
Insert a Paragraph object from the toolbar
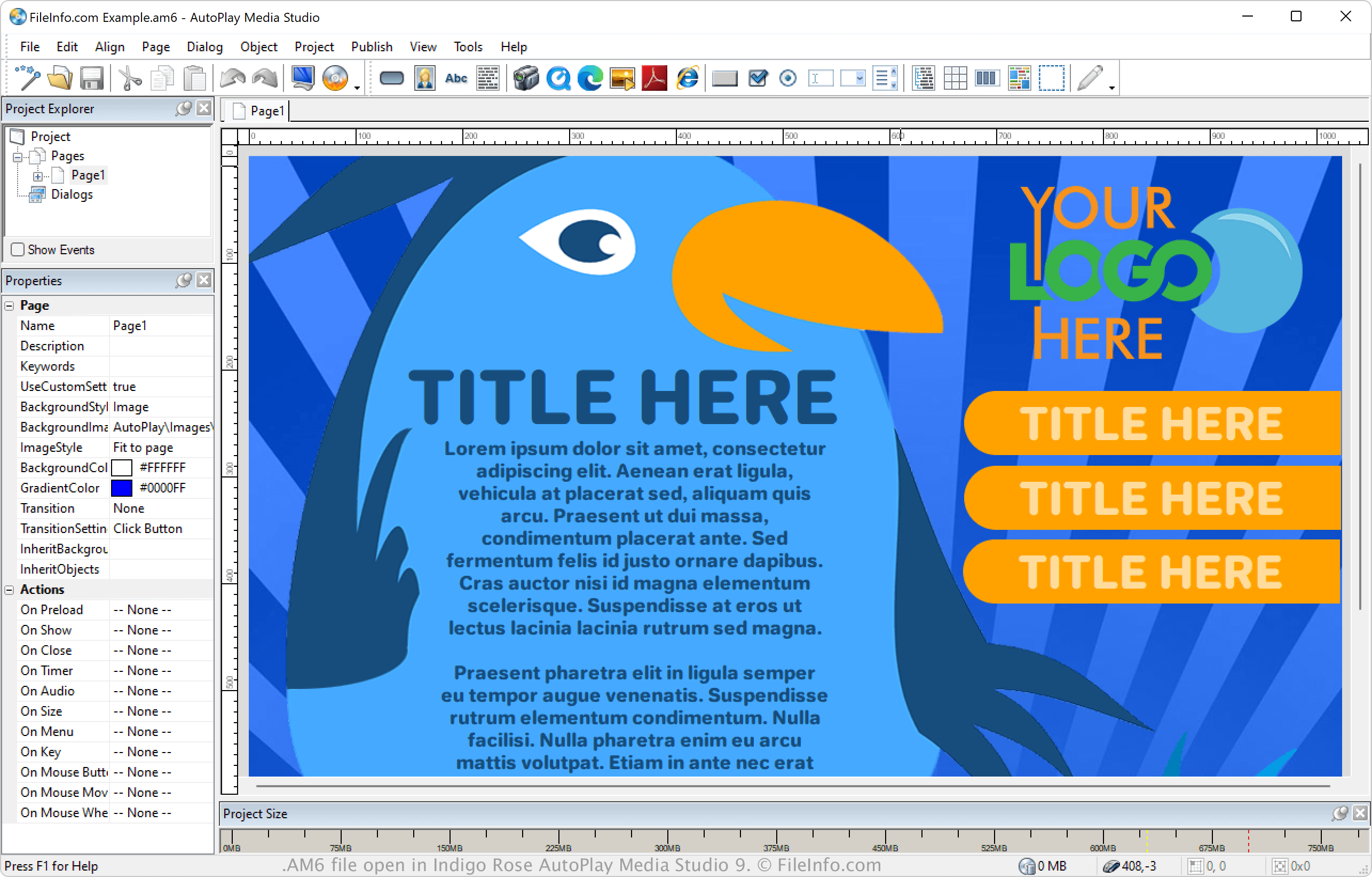pyautogui.click(x=488, y=78)
